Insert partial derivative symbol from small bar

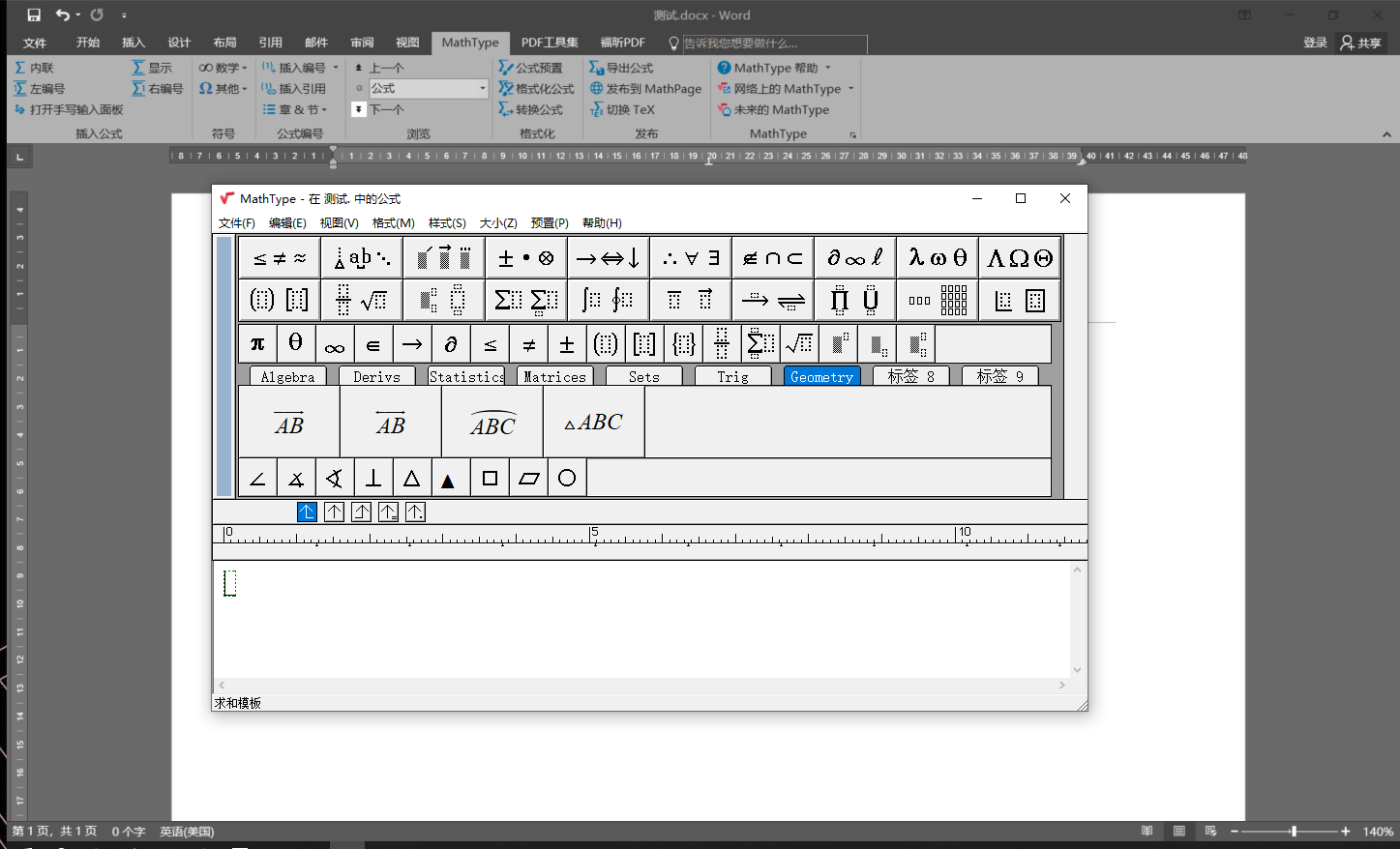point(451,343)
